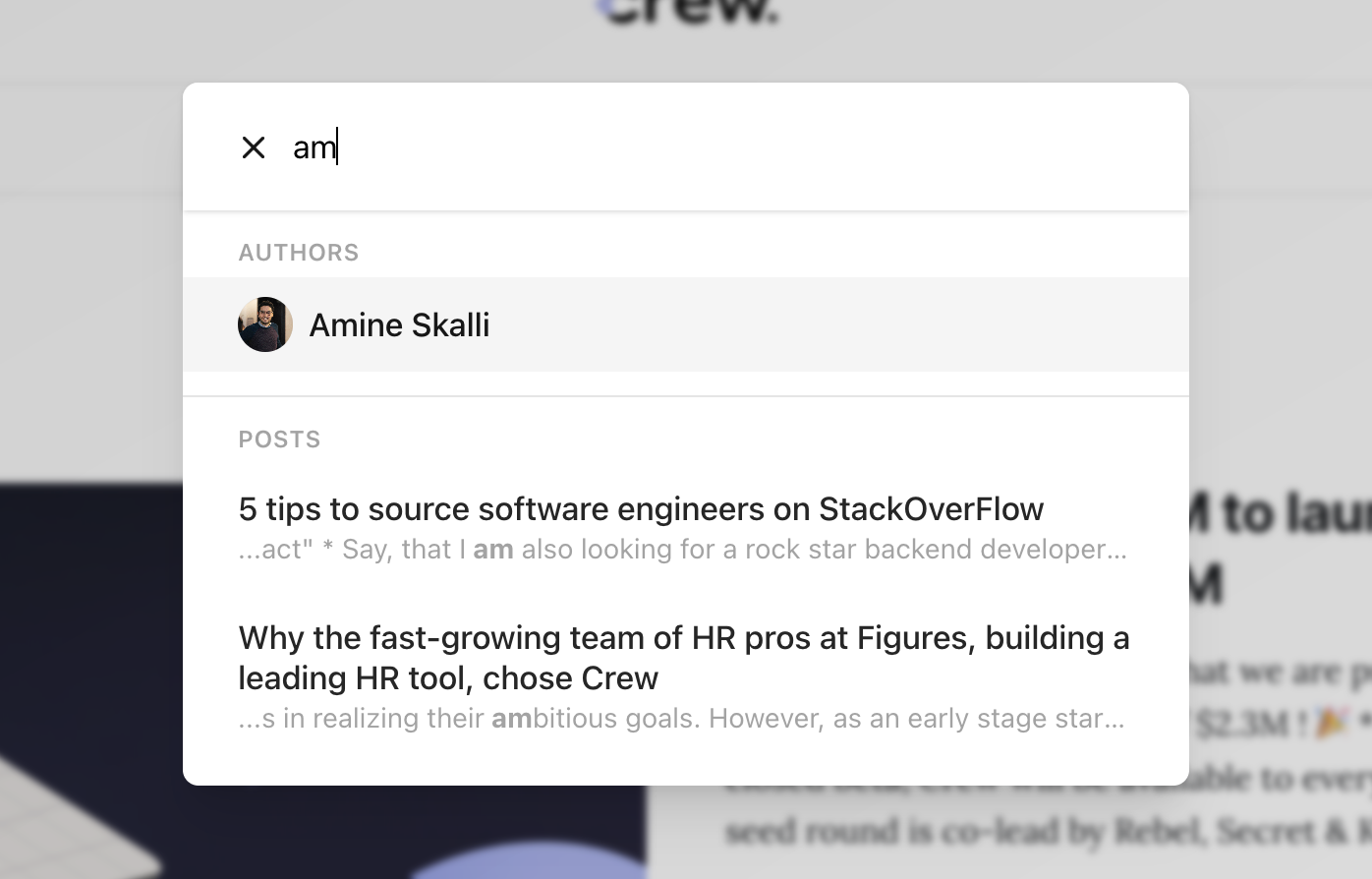Click the dark article image at bottom left
1372x879 pixels.
88,590
